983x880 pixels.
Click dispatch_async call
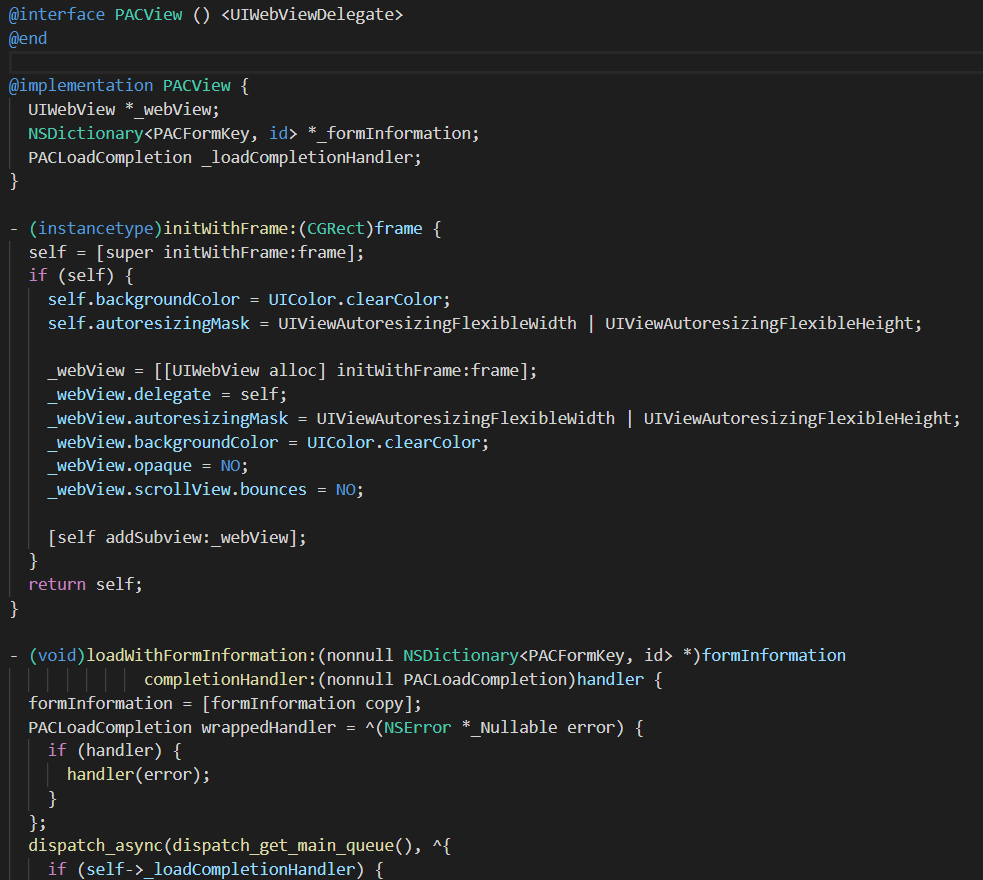[x=95, y=846]
